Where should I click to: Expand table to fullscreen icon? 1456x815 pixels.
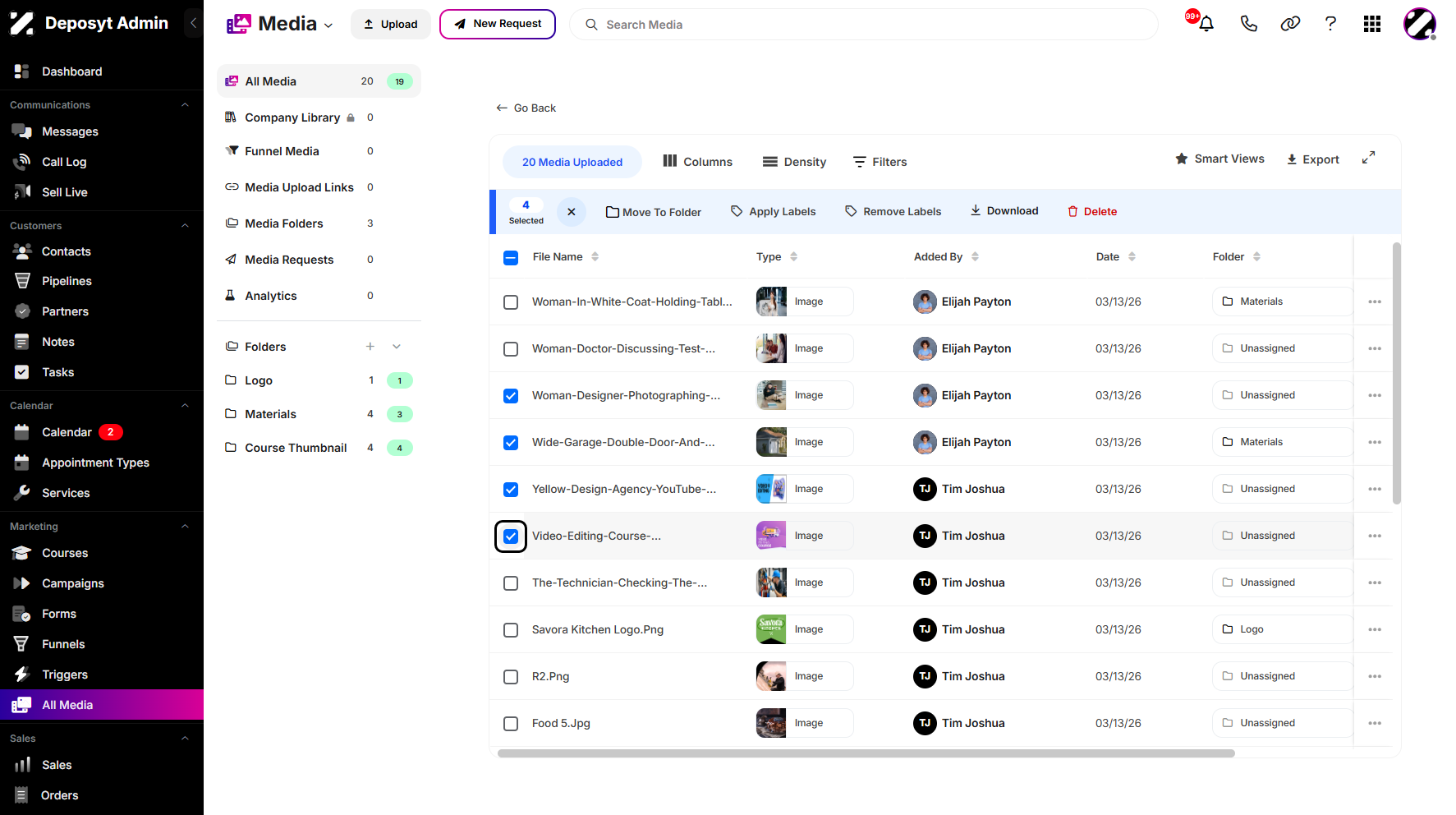click(1368, 158)
